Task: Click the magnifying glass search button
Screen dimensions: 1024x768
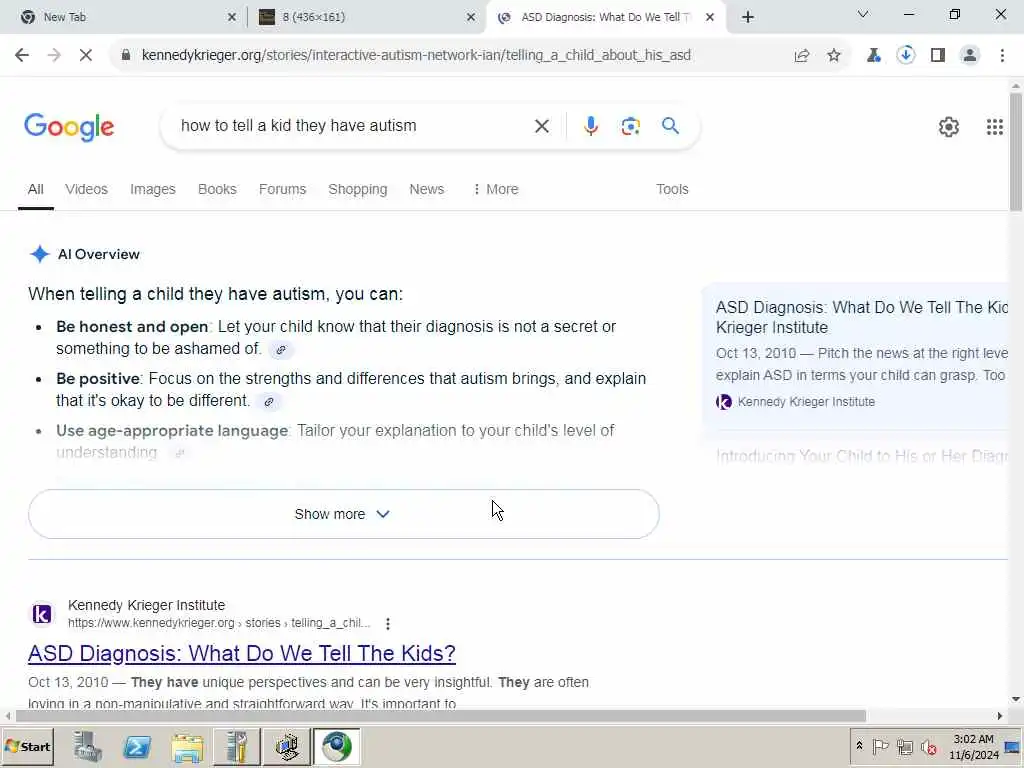Action: (670, 125)
